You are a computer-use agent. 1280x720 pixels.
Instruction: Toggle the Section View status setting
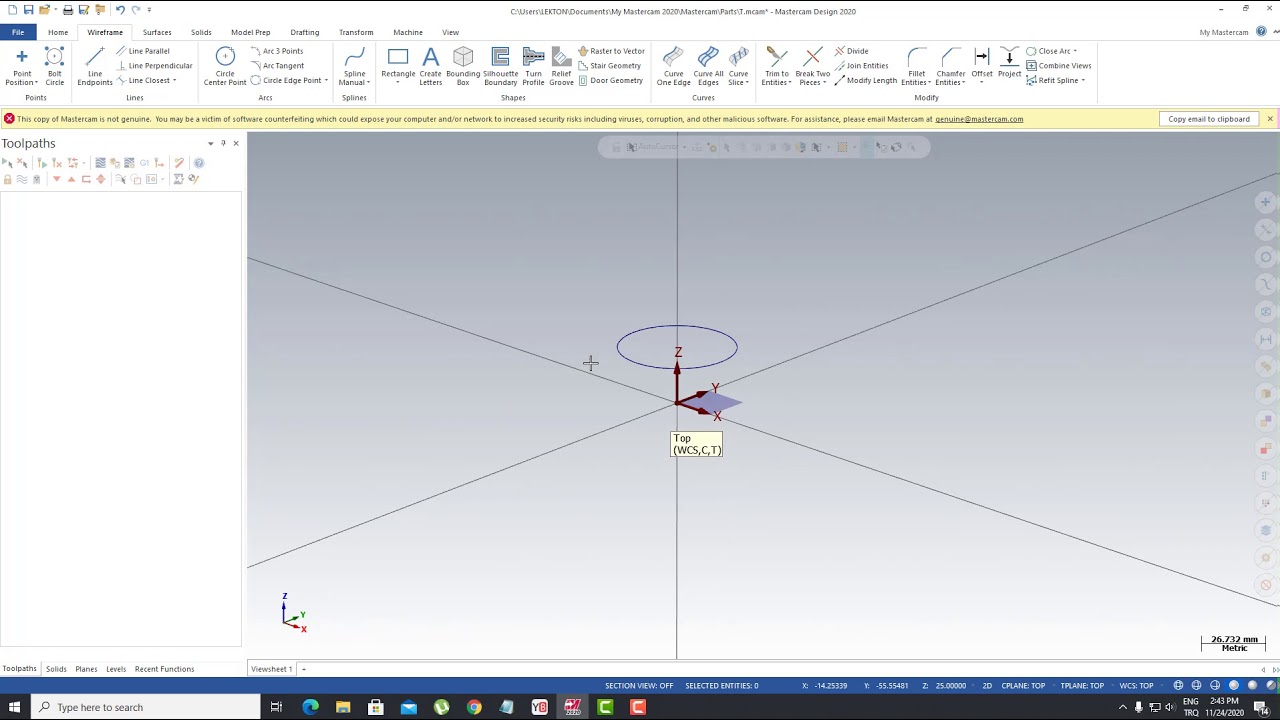[639, 686]
